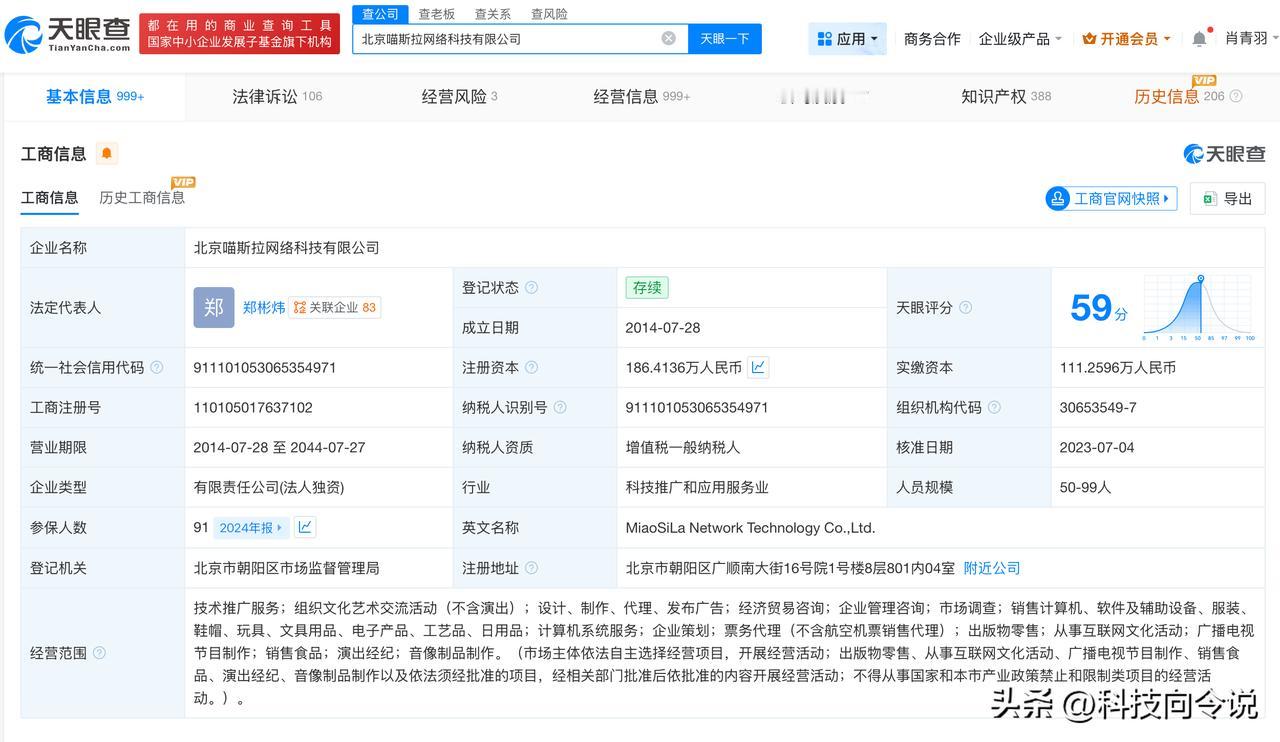1280x742 pixels.
Task: Open the 经营风险 tab
Action: [459, 97]
